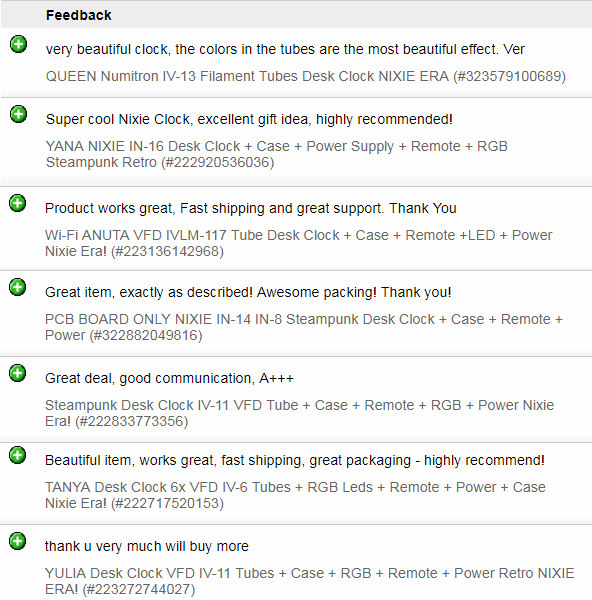Select the green plus icon next to Product works great
This screenshot has height=600, width=592.
(18, 203)
